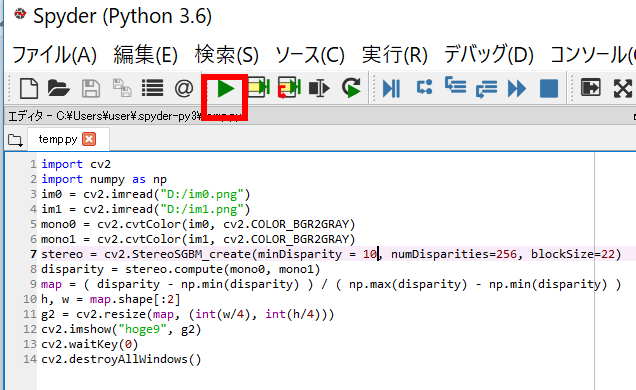Continue execution until next breakpoint icon
The image size is (636, 390).
(517, 88)
